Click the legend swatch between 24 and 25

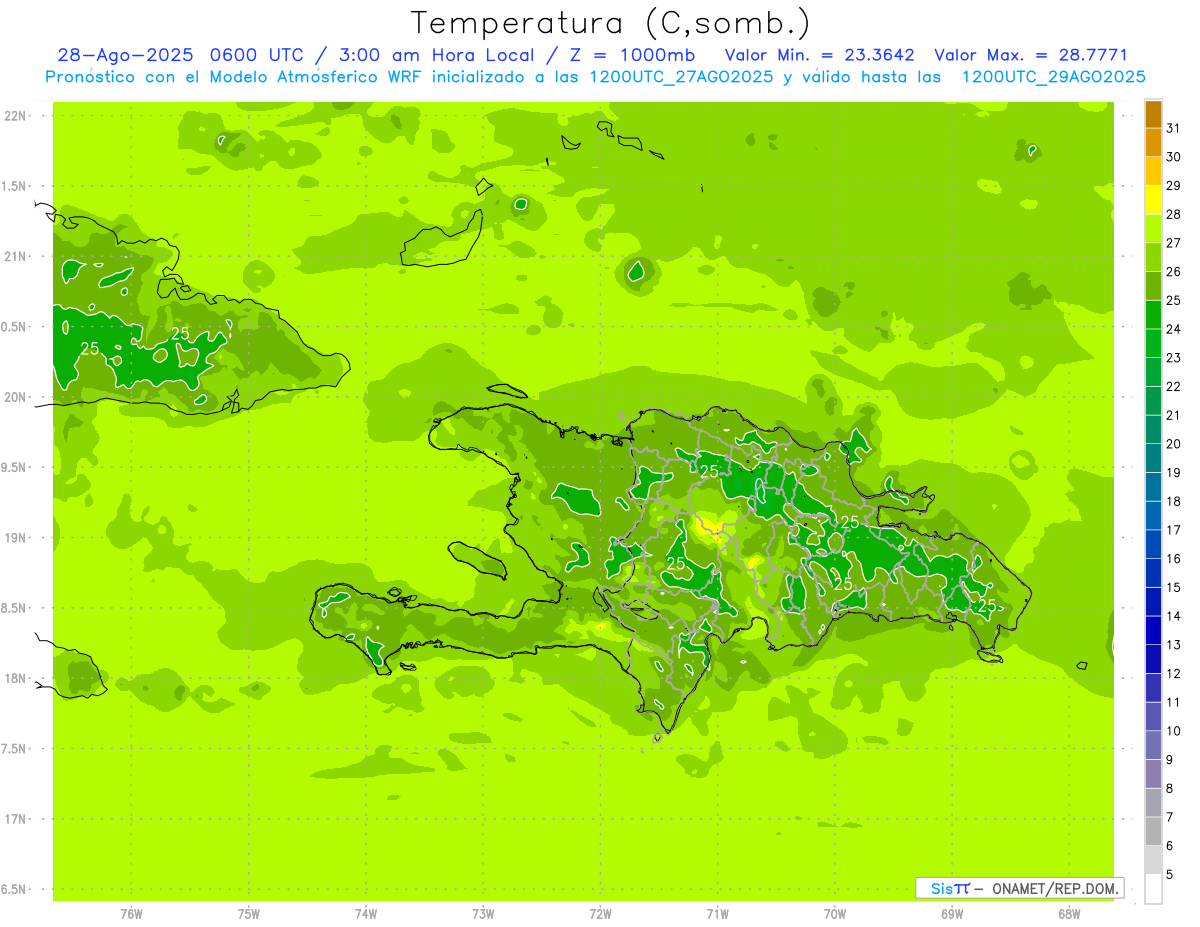[1153, 314]
